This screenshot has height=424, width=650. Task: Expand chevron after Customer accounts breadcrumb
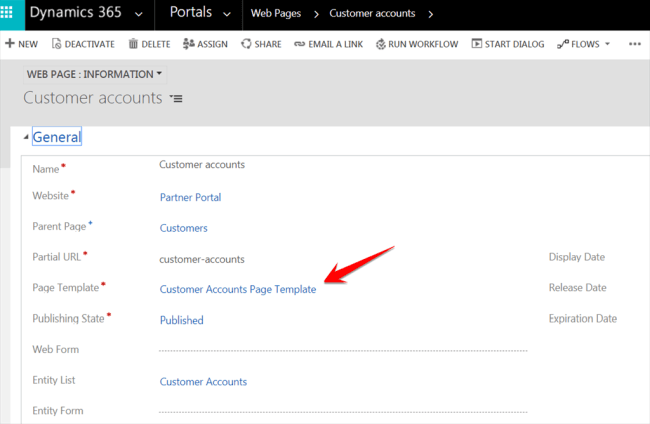(430, 15)
